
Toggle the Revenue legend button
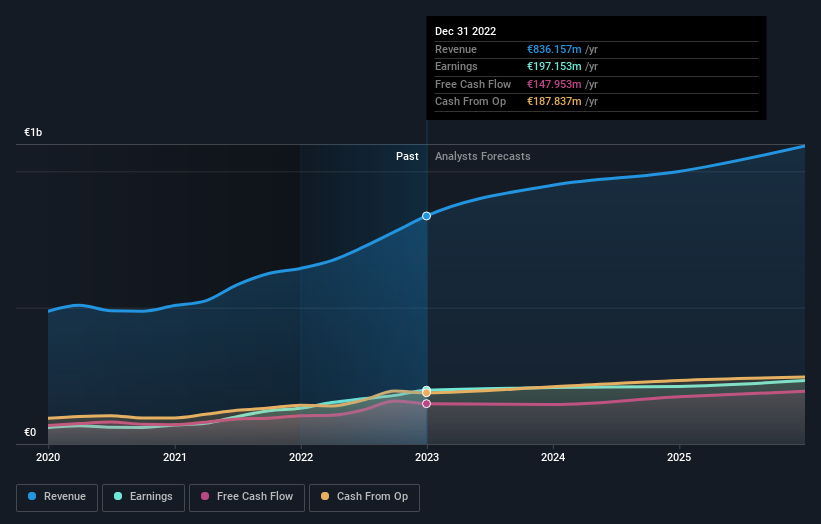[x=57, y=497]
